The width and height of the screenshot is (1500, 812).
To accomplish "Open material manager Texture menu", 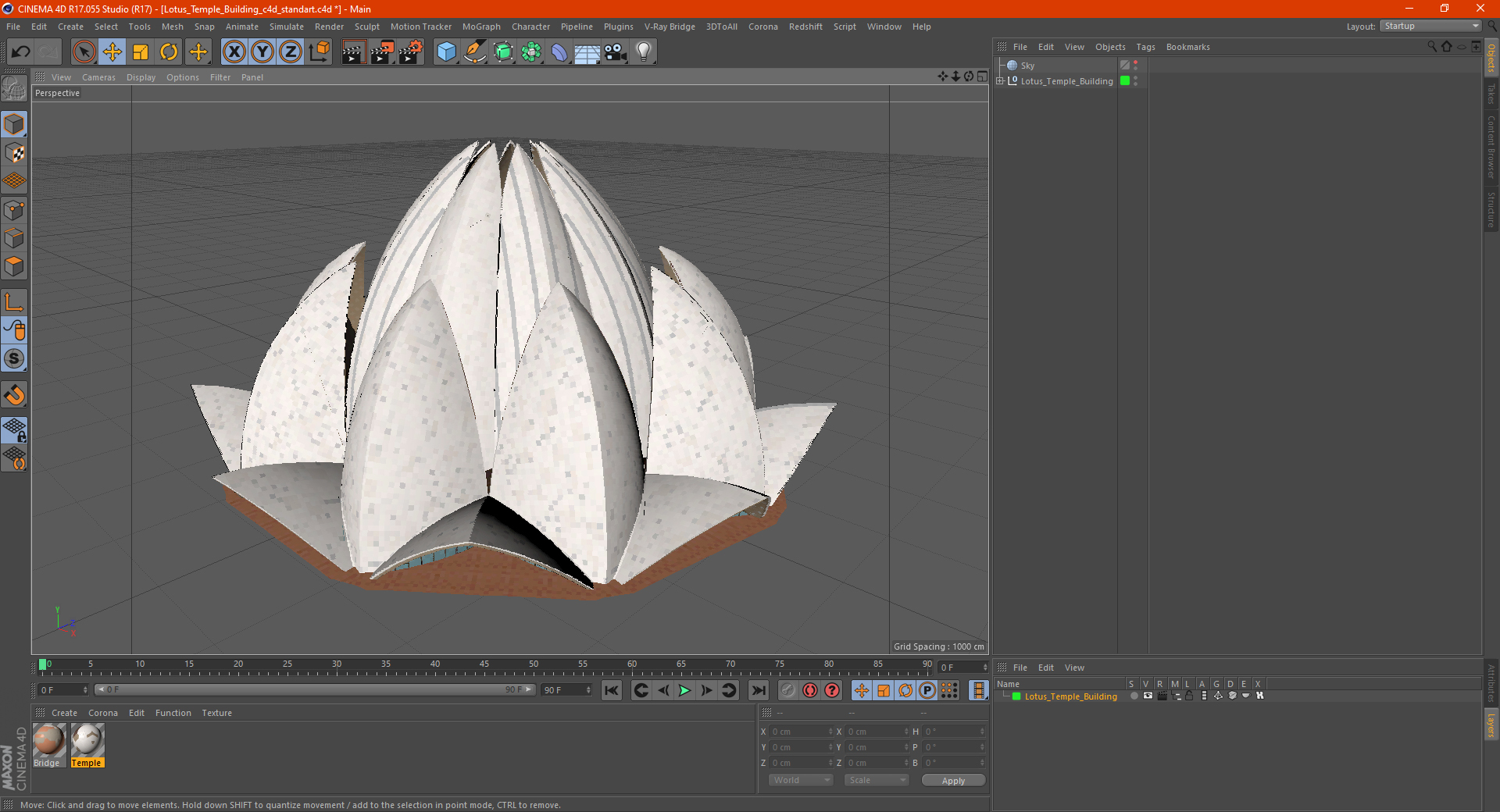I will [x=216, y=713].
